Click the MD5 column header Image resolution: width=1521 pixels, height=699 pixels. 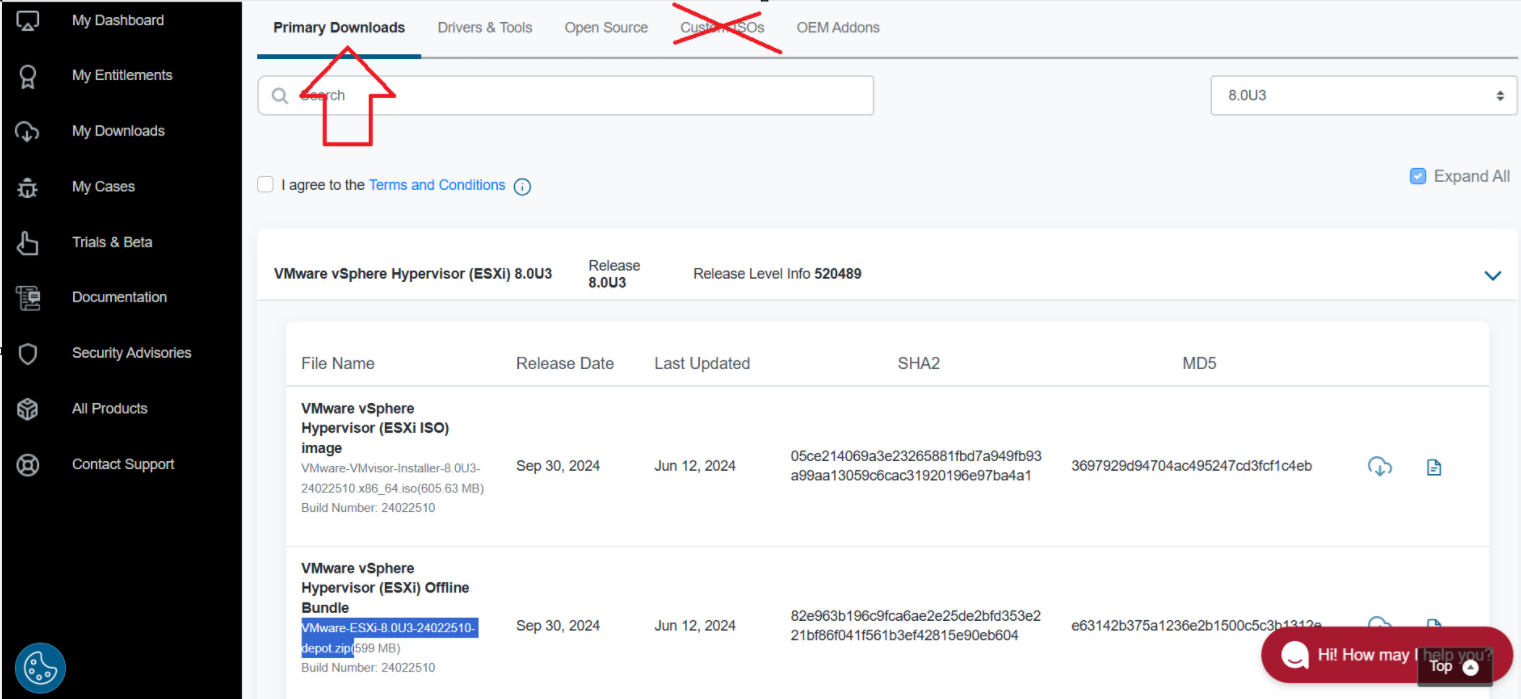point(1199,364)
